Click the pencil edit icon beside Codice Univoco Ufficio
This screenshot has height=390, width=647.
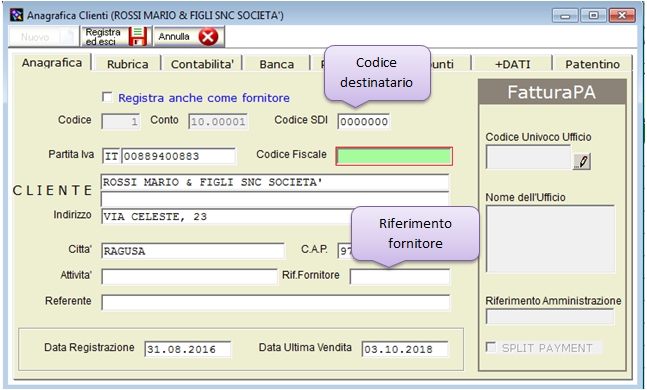pyautogui.click(x=582, y=161)
